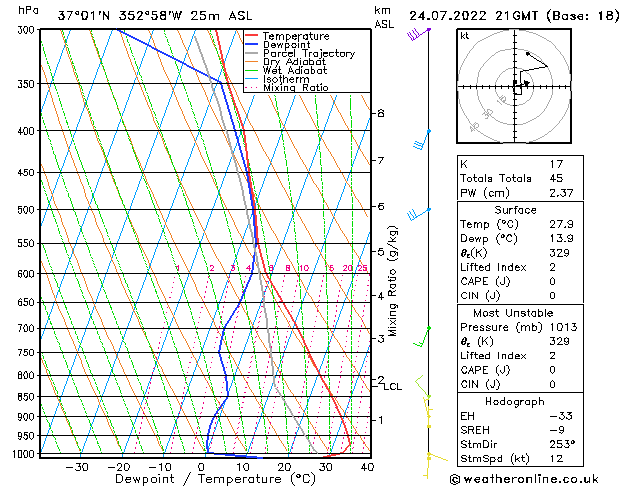Click the kt unit label in hodograph
The image size is (629, 486).
tap(465, 36)
